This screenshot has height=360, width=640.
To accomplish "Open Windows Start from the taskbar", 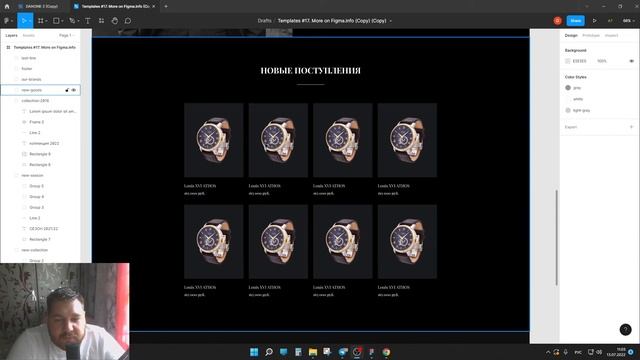I will (254, 352).
